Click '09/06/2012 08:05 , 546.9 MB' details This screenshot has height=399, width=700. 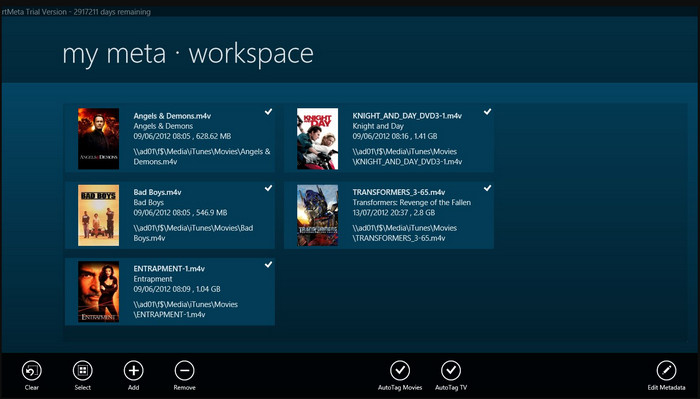pyautogui.click(x=180, y=213)
